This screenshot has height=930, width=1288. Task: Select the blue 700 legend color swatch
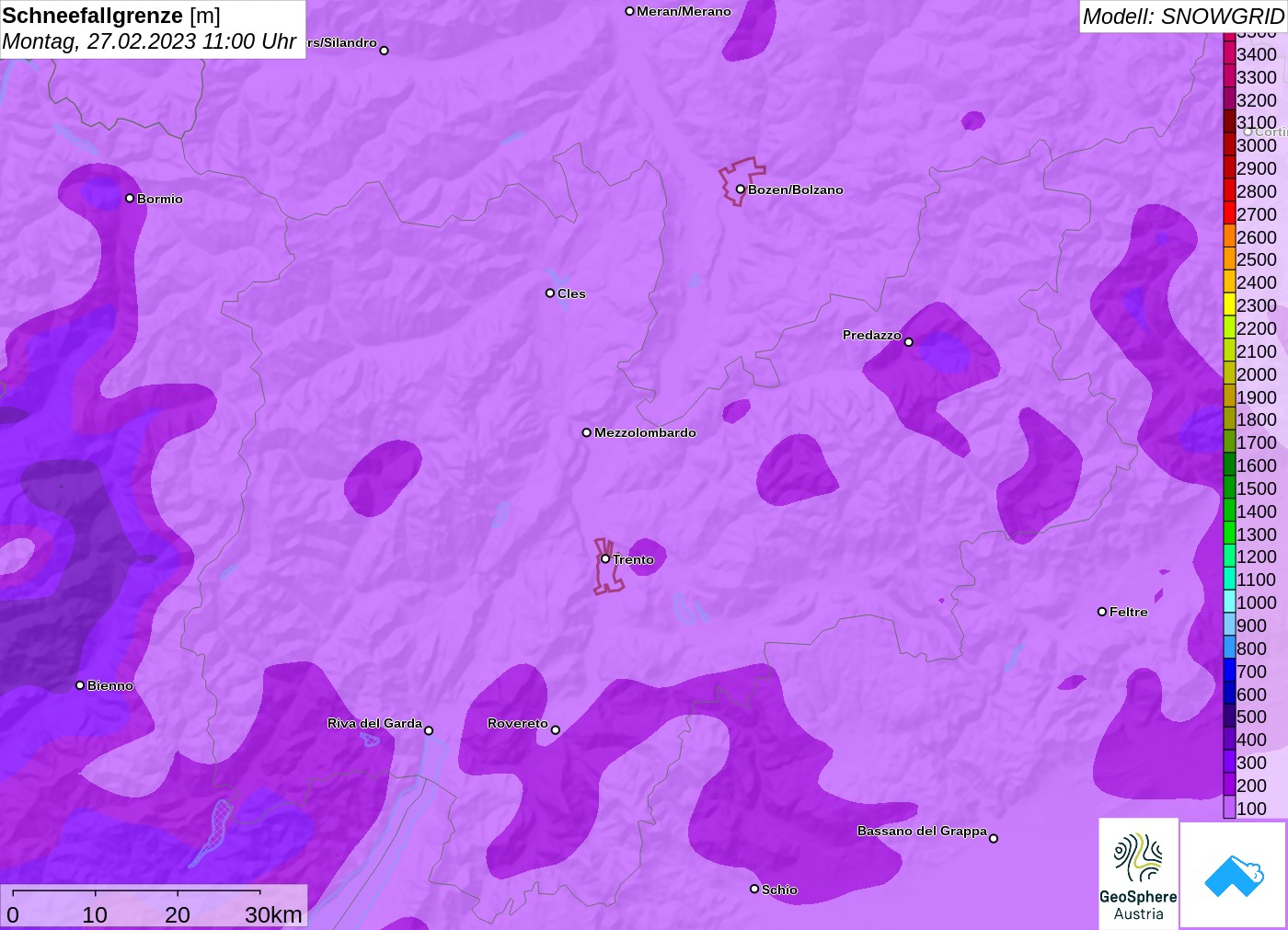[1229, 671]
